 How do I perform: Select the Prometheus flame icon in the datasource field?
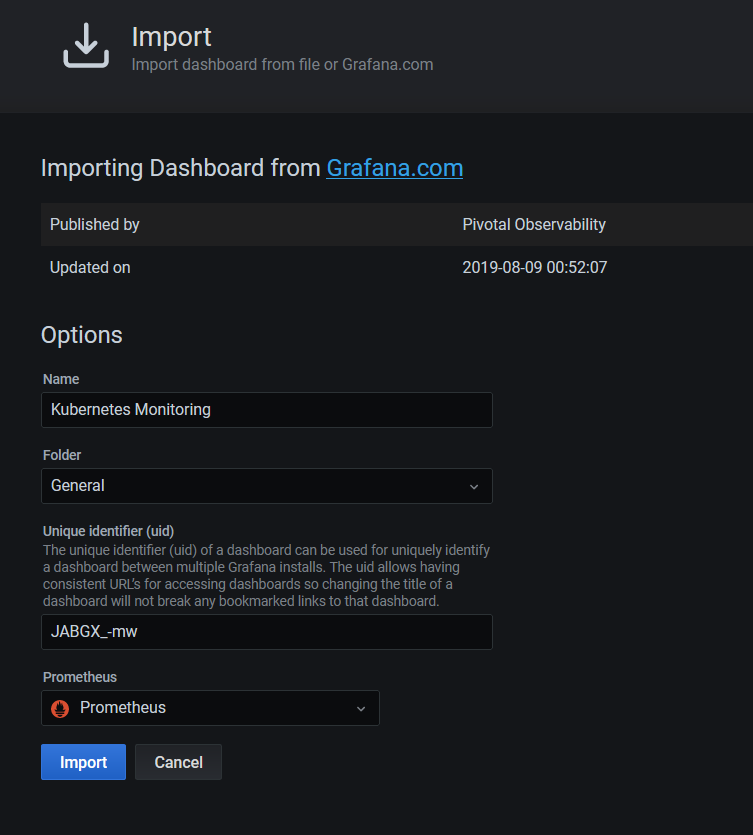pos(59,707)
